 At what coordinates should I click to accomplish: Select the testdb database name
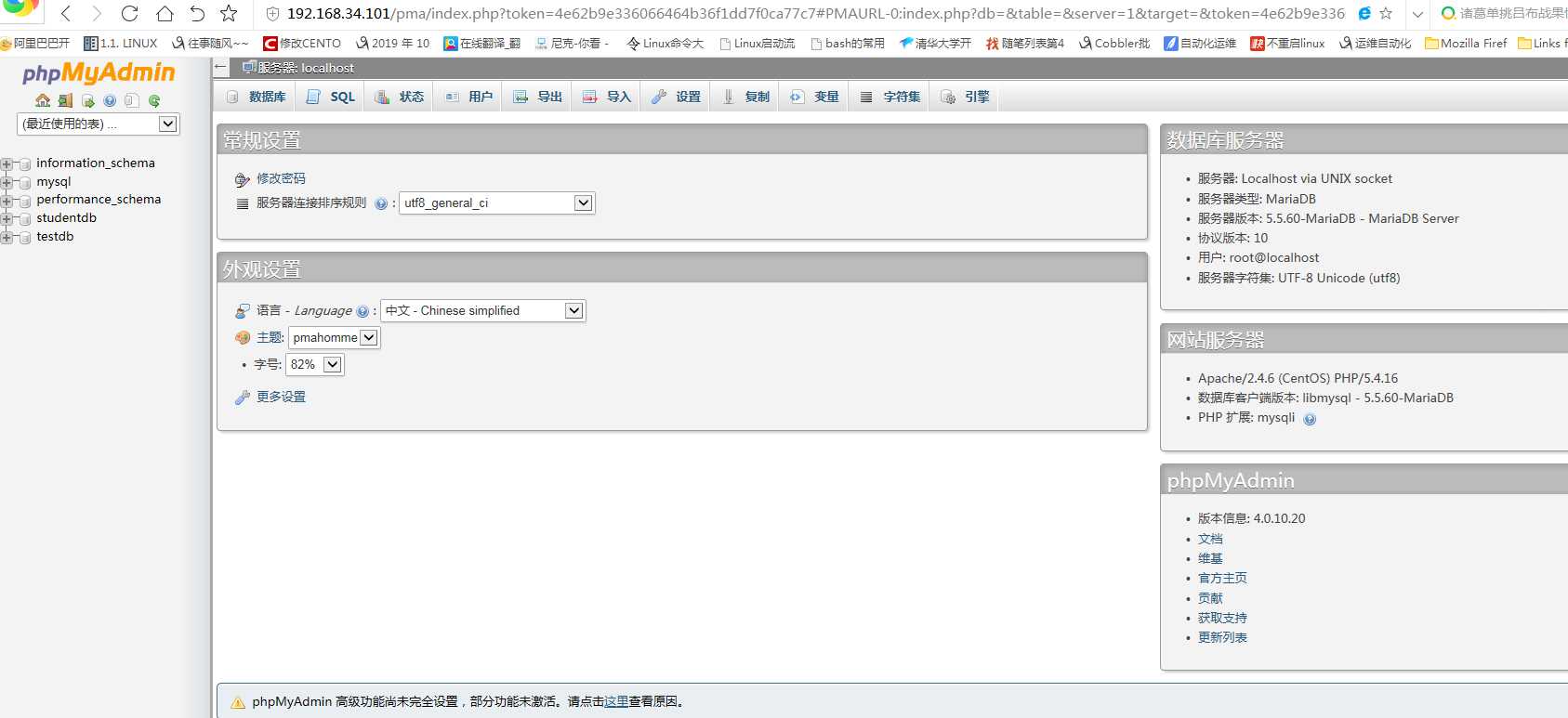point(55,237)
